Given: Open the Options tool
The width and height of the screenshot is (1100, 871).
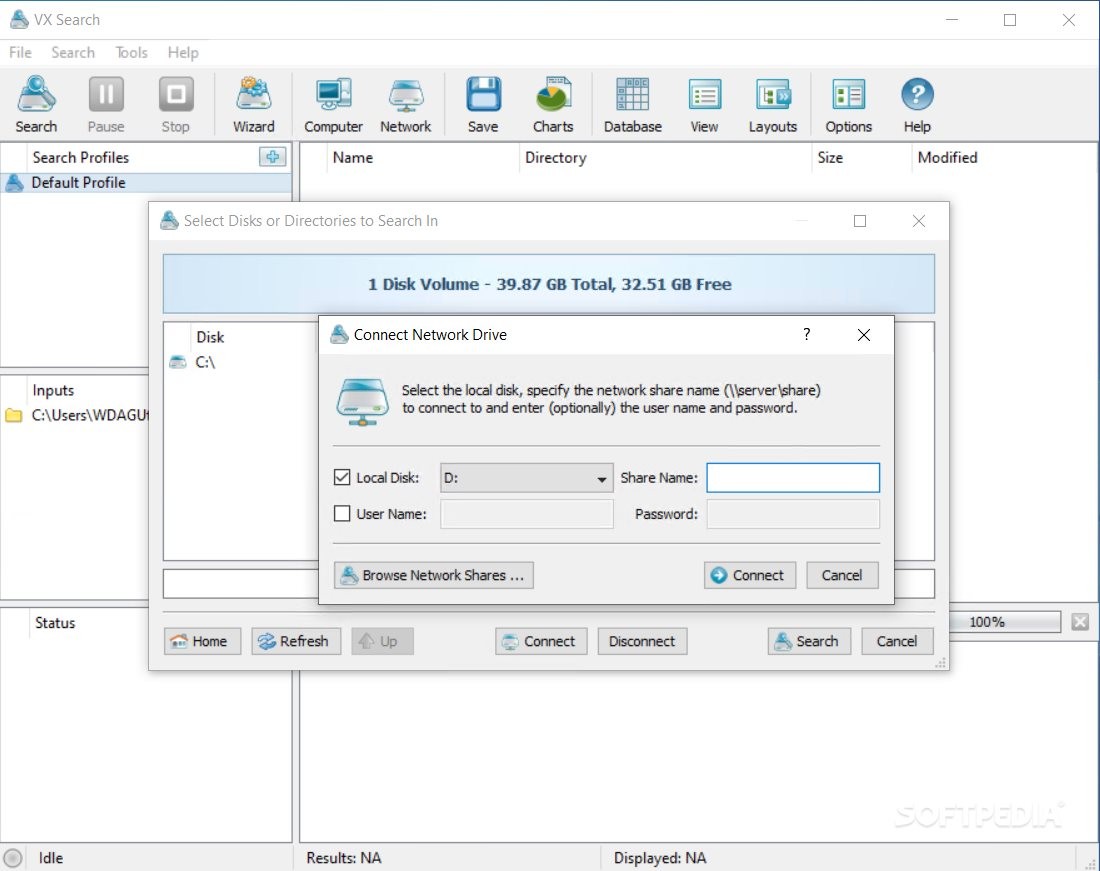Looking at the screenshot, I should (x=848, y=105).
